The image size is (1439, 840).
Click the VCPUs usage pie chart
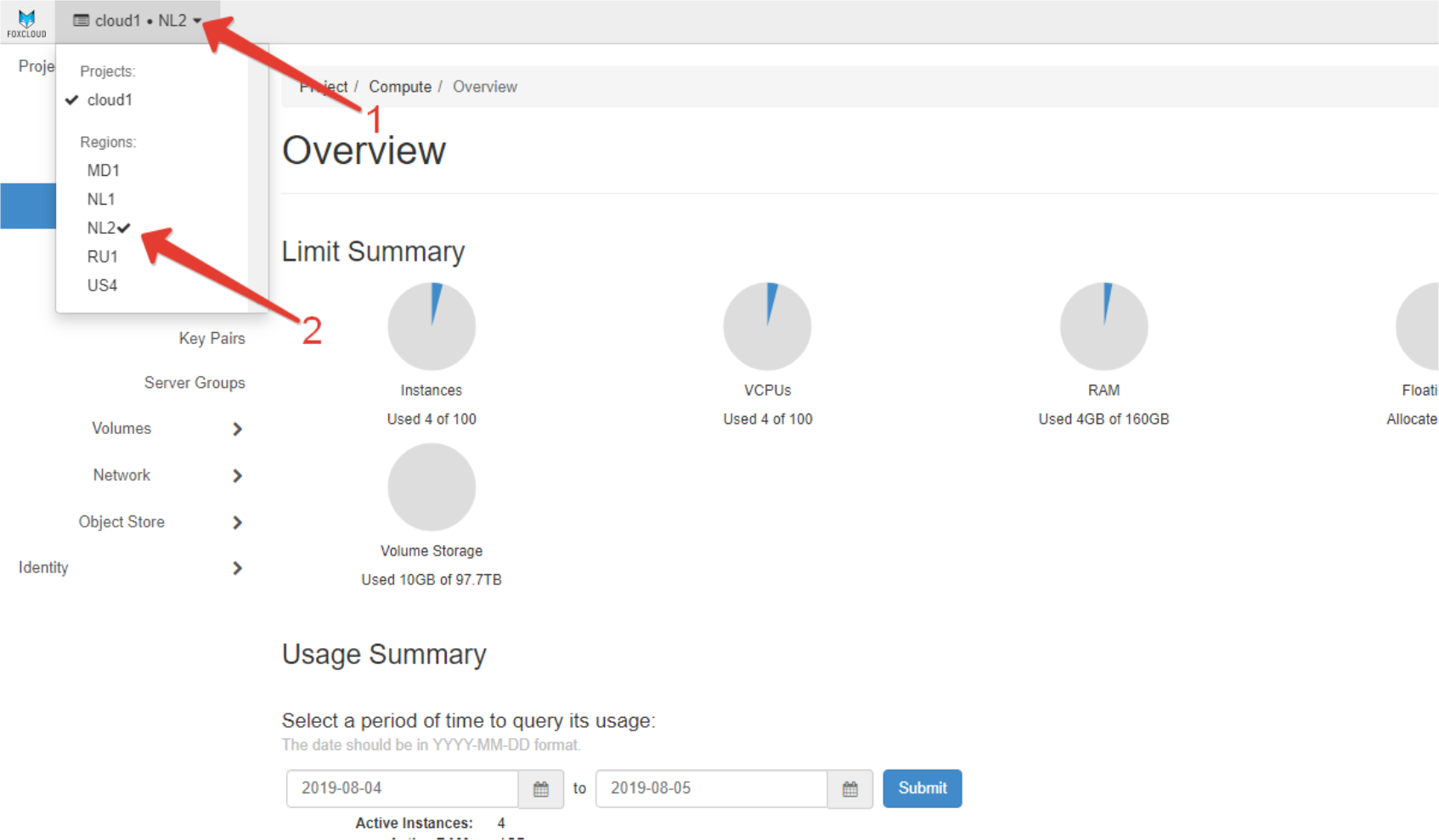[x=767, y=326]
